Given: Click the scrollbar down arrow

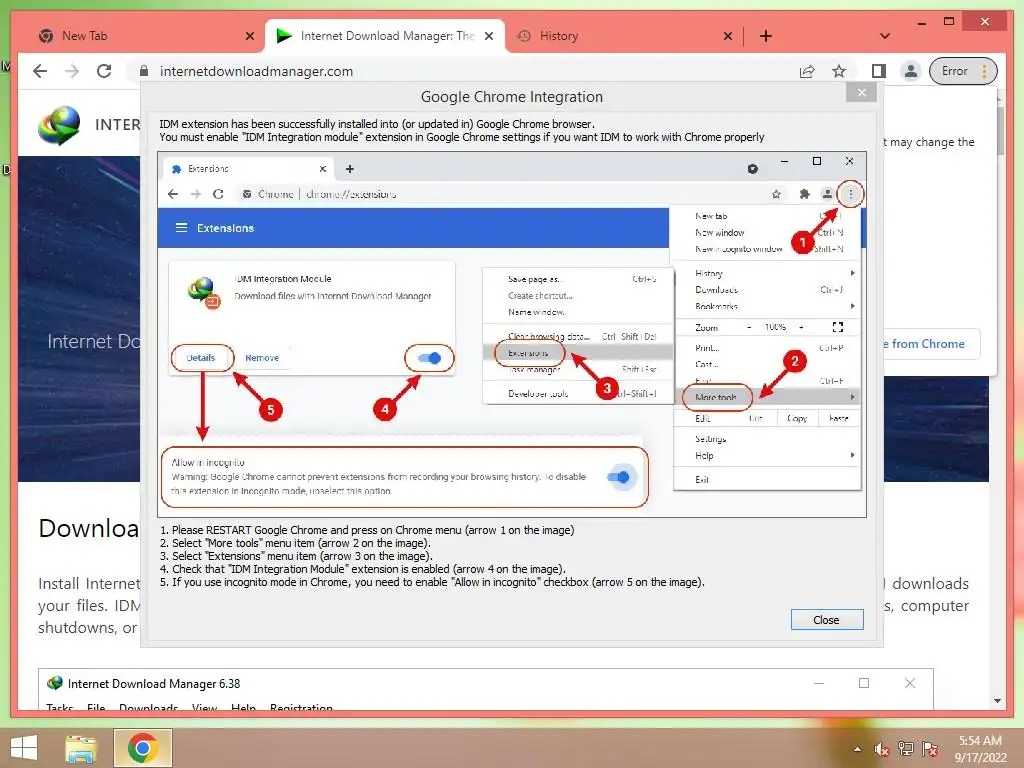Looking at the screenshot, I should (x=997, y=701).
